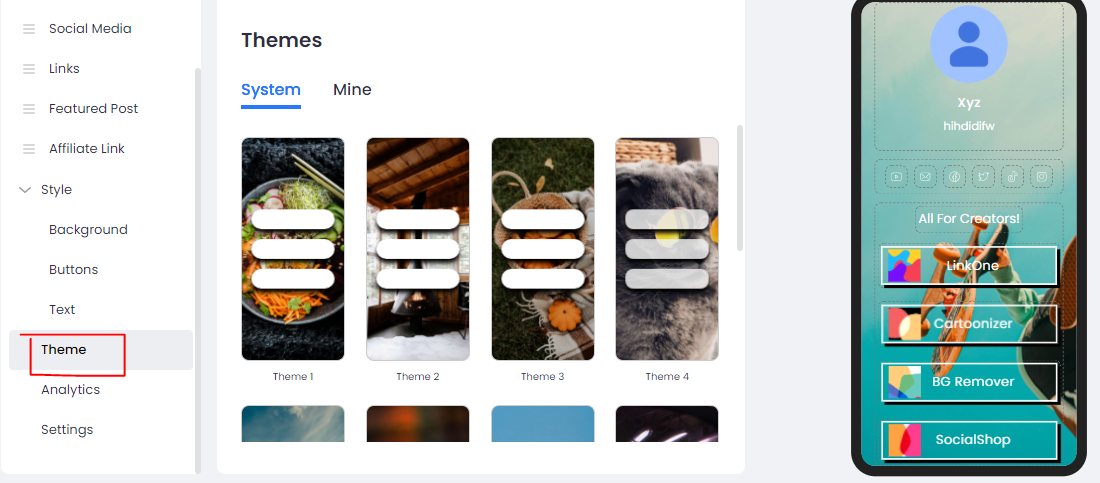Collapse the Style section chevron
1100x483 pixels.
[x=25, y=190]
